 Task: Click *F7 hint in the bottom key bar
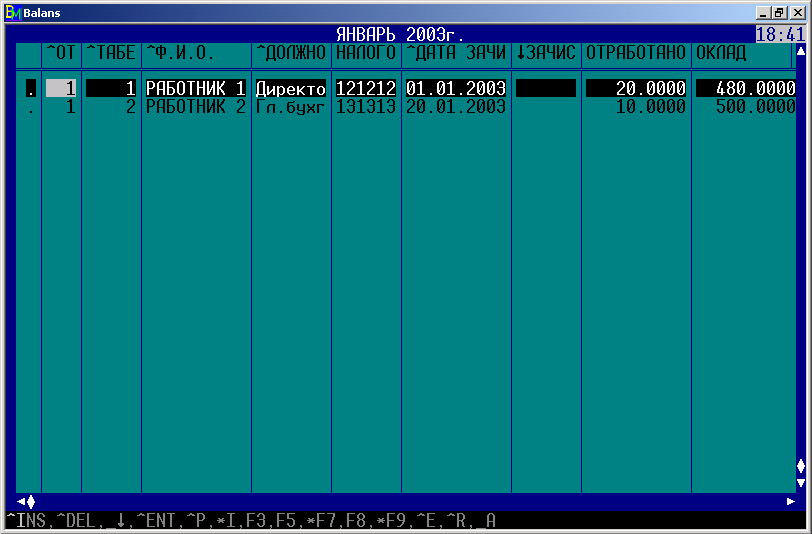coord(321,520)
